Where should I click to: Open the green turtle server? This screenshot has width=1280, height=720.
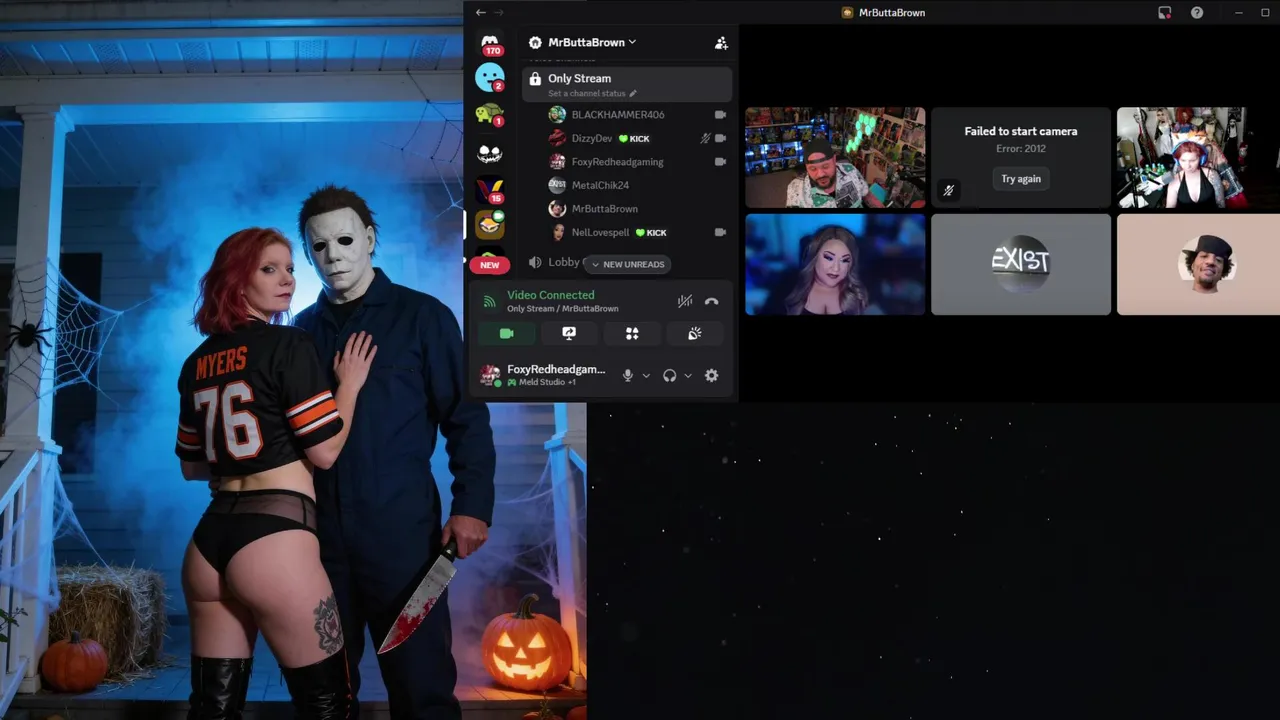tap(490, 114)
